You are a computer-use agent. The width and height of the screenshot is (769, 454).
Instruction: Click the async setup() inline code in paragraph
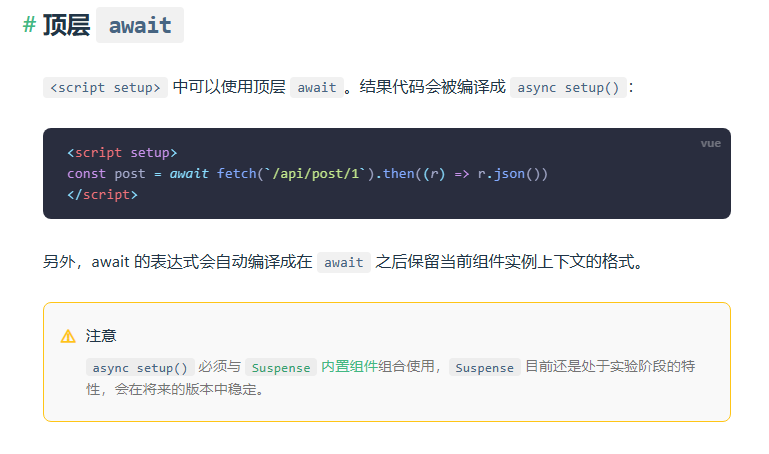(568, 87)
